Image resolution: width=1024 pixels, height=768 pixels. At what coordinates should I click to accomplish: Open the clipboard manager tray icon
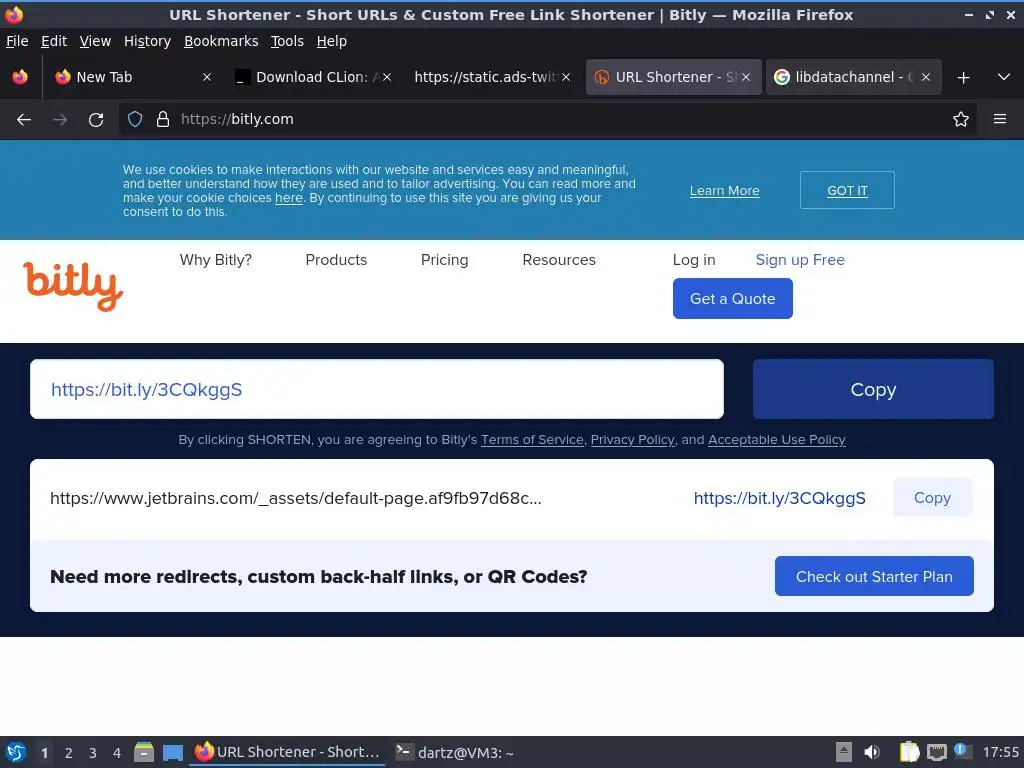pos(909,752)
